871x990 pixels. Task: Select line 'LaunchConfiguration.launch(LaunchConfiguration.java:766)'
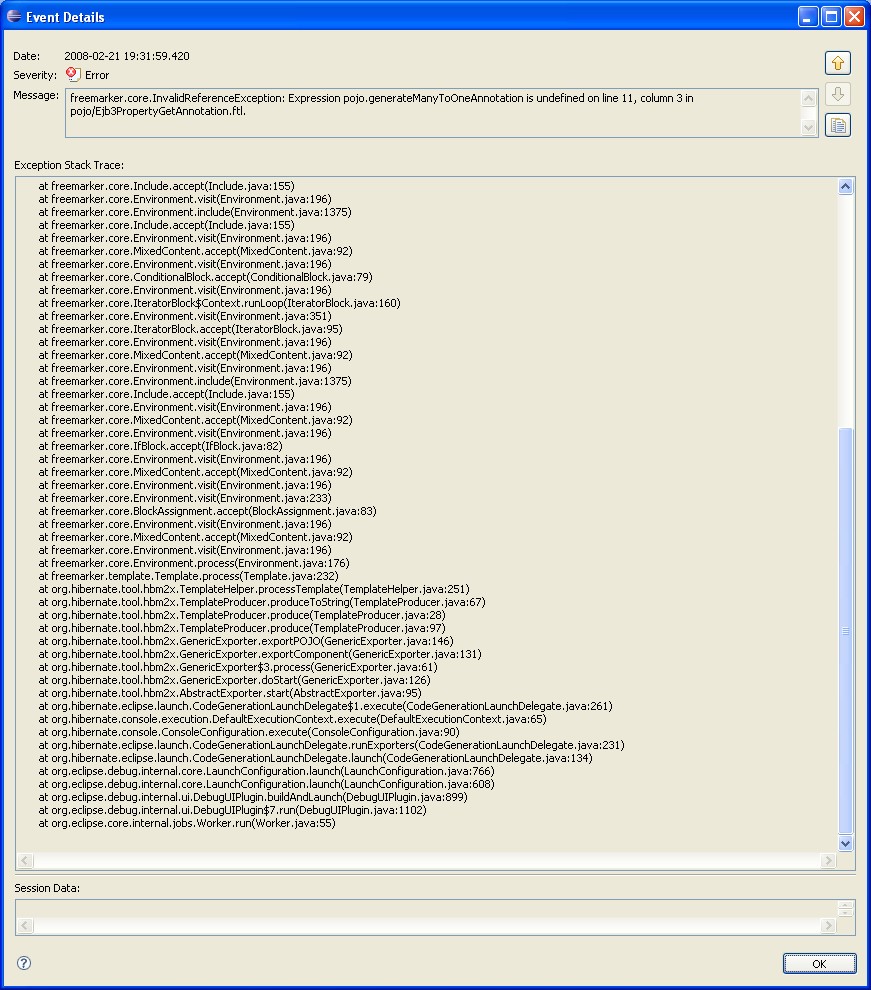[x=266, y=772]
